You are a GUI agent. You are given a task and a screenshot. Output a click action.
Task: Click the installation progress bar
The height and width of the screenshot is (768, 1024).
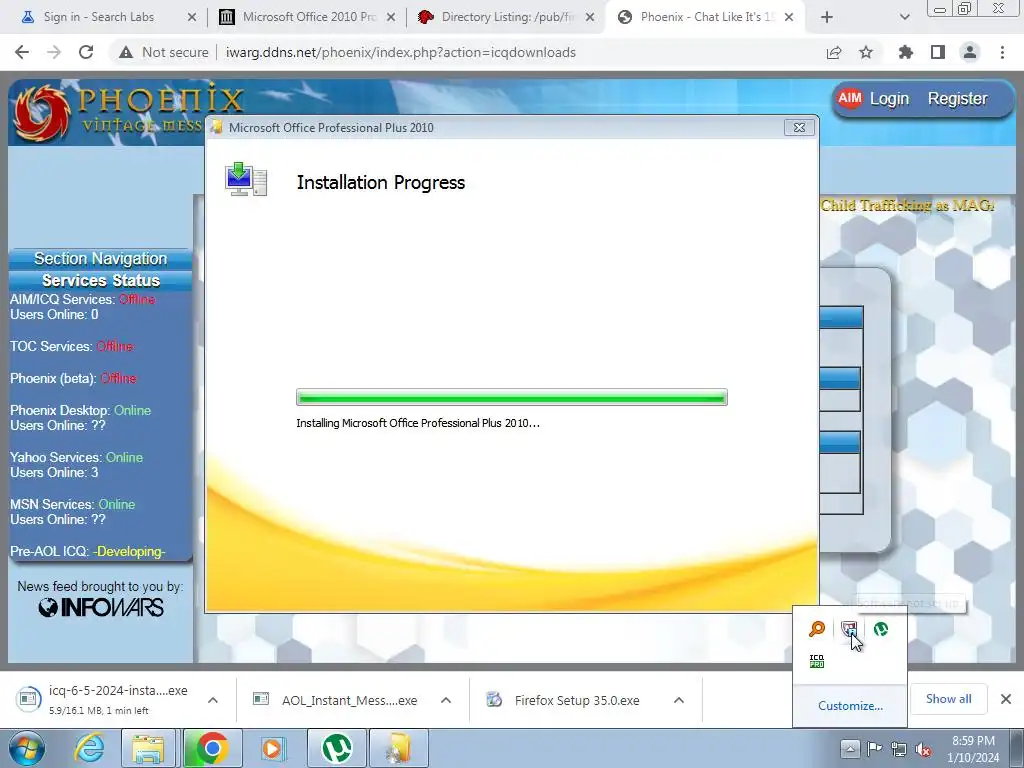click(511, 397)
